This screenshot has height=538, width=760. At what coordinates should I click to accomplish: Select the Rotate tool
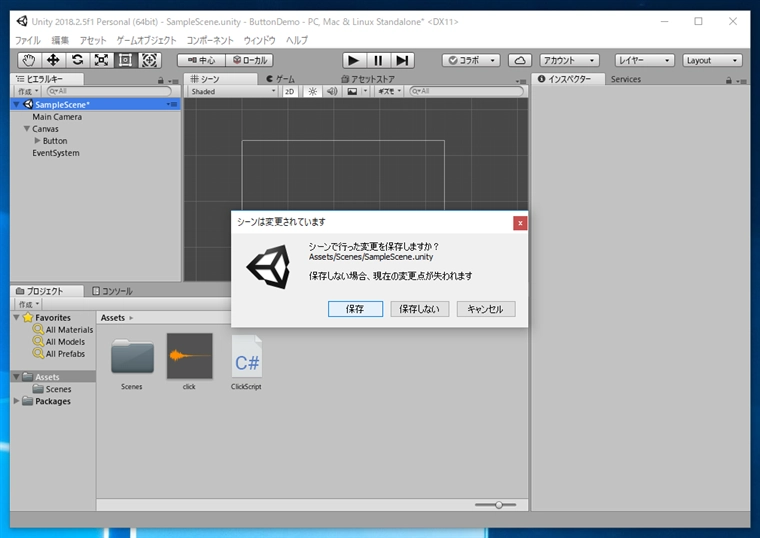pyautogui.click(x=77, y=60)
